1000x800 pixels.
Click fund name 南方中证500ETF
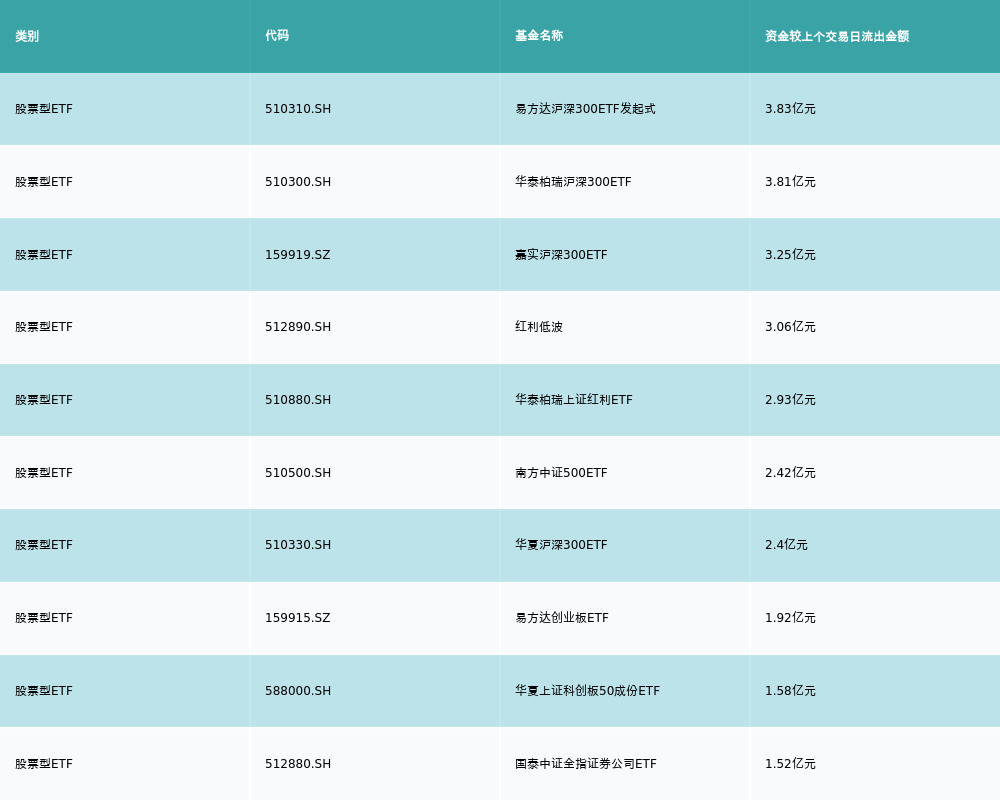(561, 473)
